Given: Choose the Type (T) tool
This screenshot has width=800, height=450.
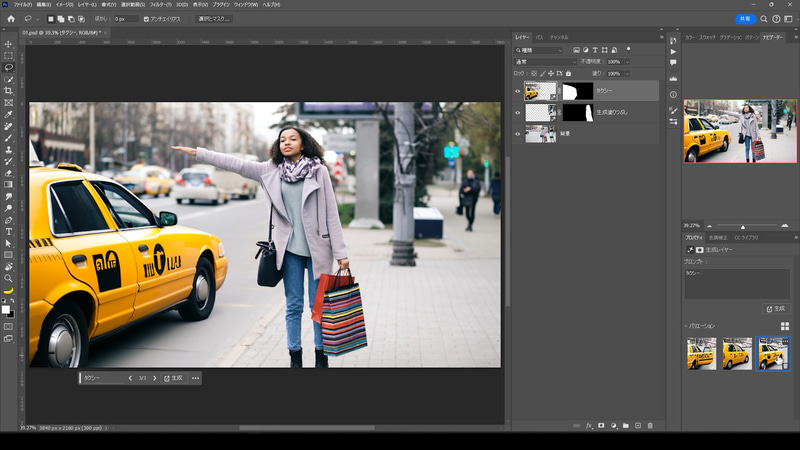Looking at the screenshot, I should tap(8, 231).
